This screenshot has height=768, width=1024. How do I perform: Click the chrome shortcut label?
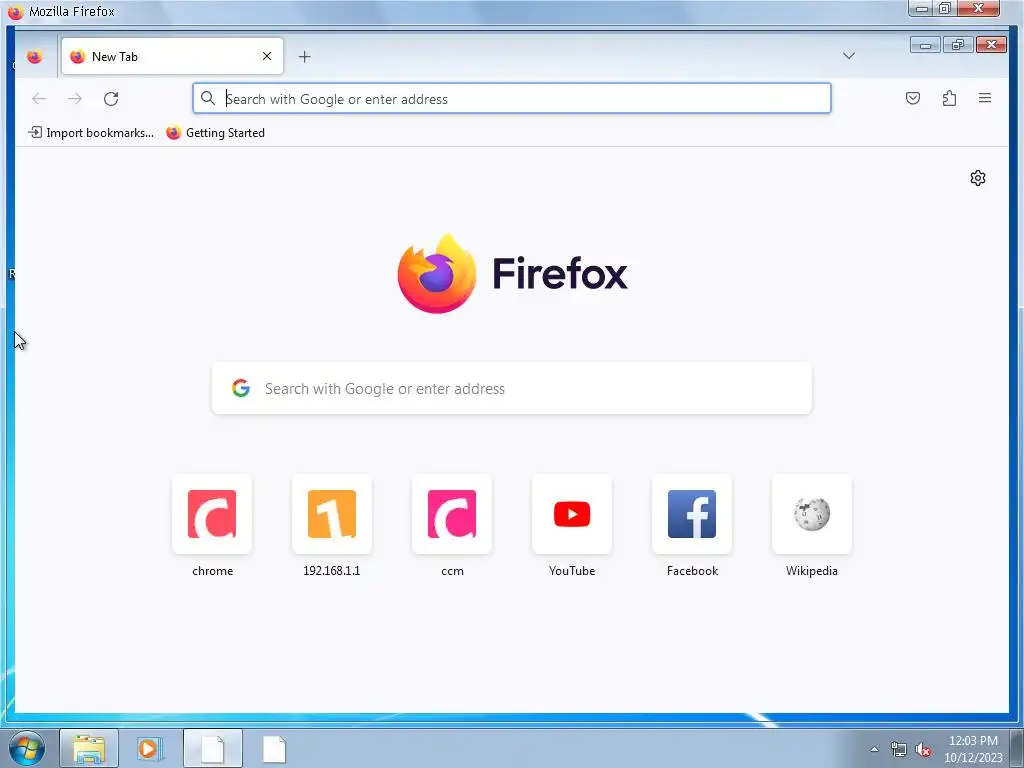point(212,571)
